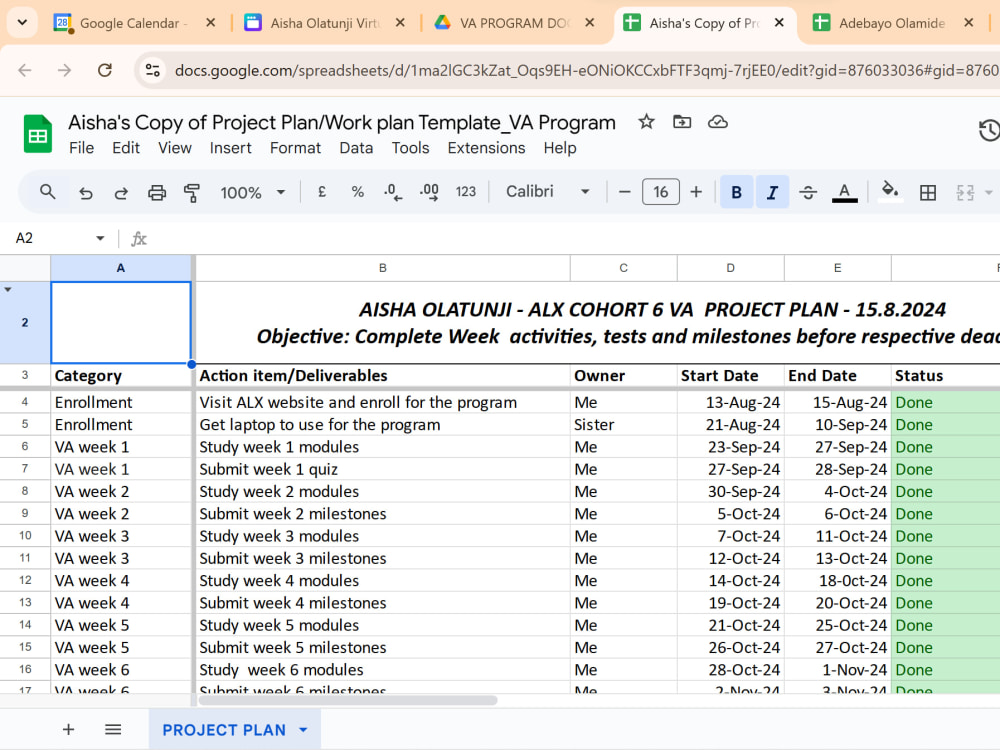Toggle Italic formatting
The image size is (1000, 750).
click(x=772, y=192)
